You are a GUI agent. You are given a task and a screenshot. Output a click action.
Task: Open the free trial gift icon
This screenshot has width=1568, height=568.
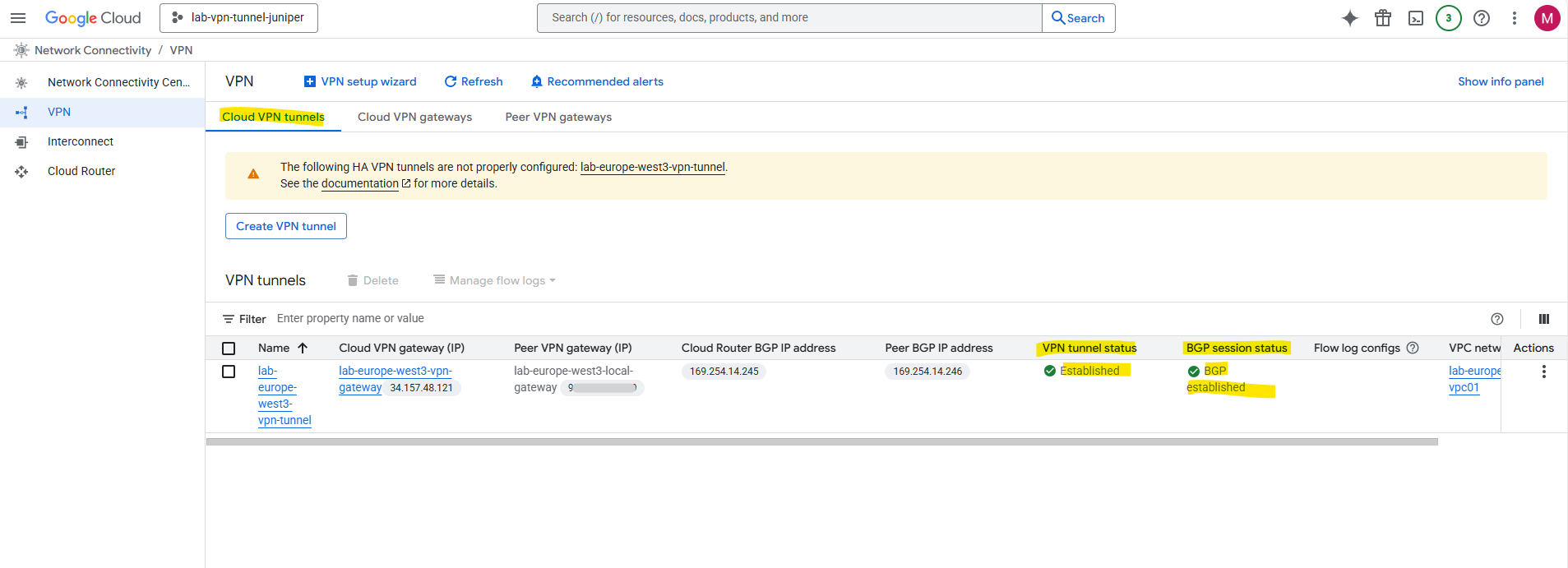click(x=1383, y=18)
